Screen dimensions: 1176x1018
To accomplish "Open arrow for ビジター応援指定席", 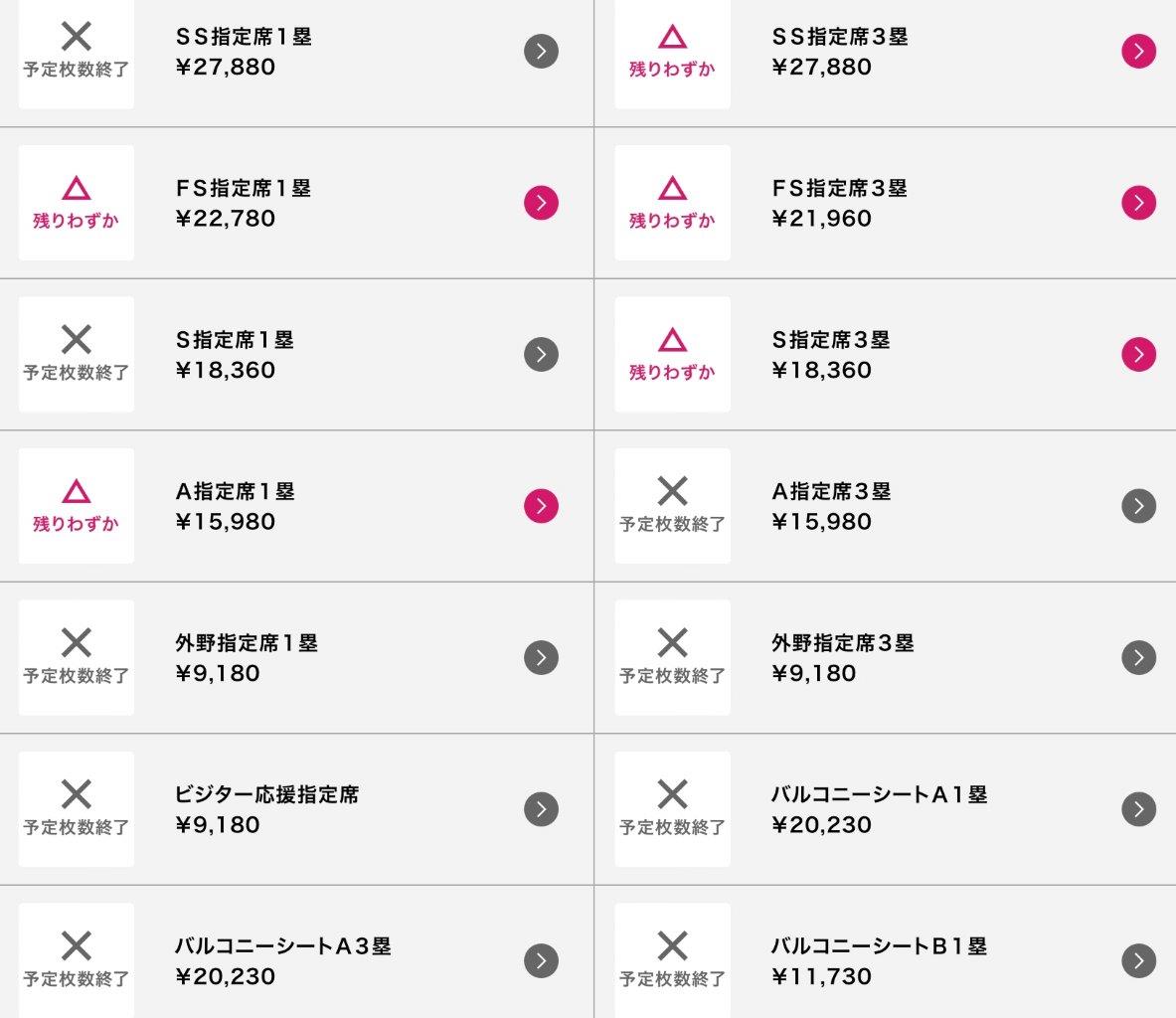I will (x=541, y=808).
